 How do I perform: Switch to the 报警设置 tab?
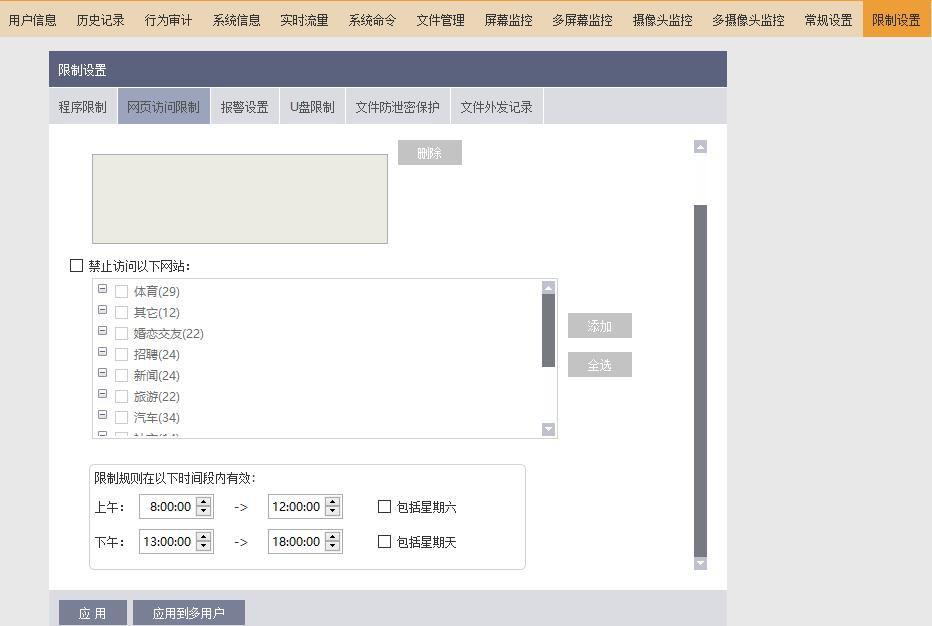[x=245, y=105]
